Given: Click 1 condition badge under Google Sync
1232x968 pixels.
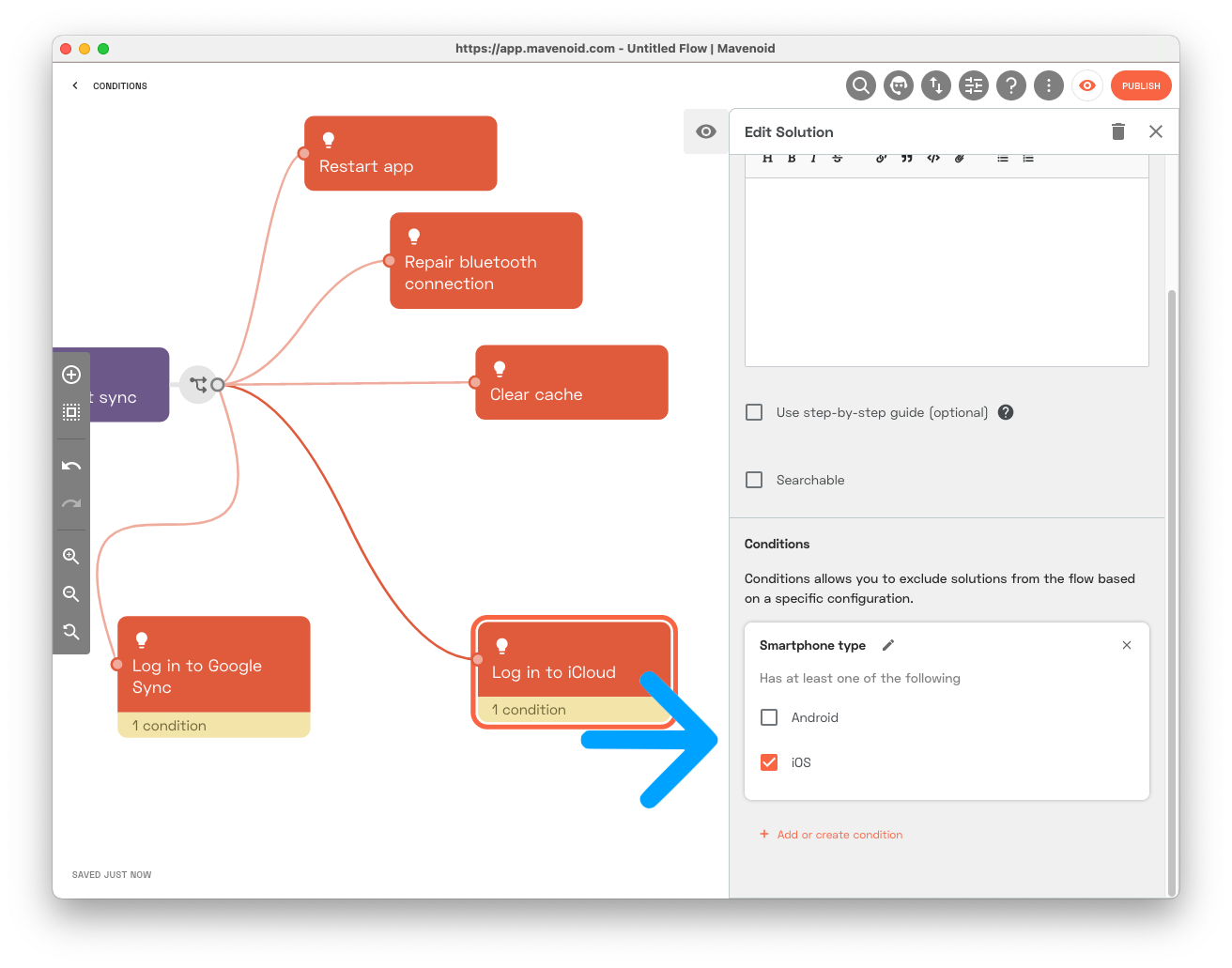Looking at the screenshot, I should click(x=214, y=725).
